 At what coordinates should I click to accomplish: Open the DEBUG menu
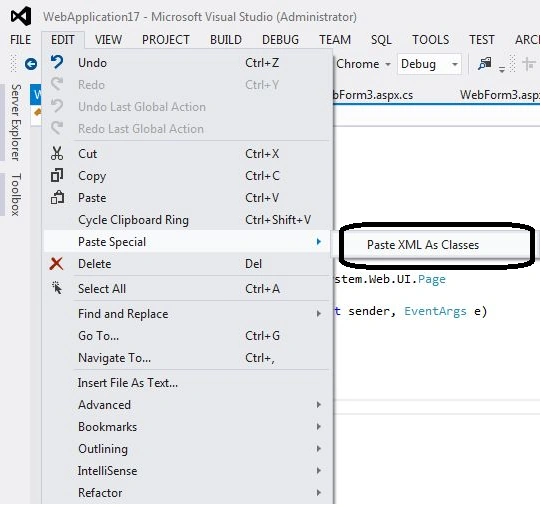click(280, 40)
